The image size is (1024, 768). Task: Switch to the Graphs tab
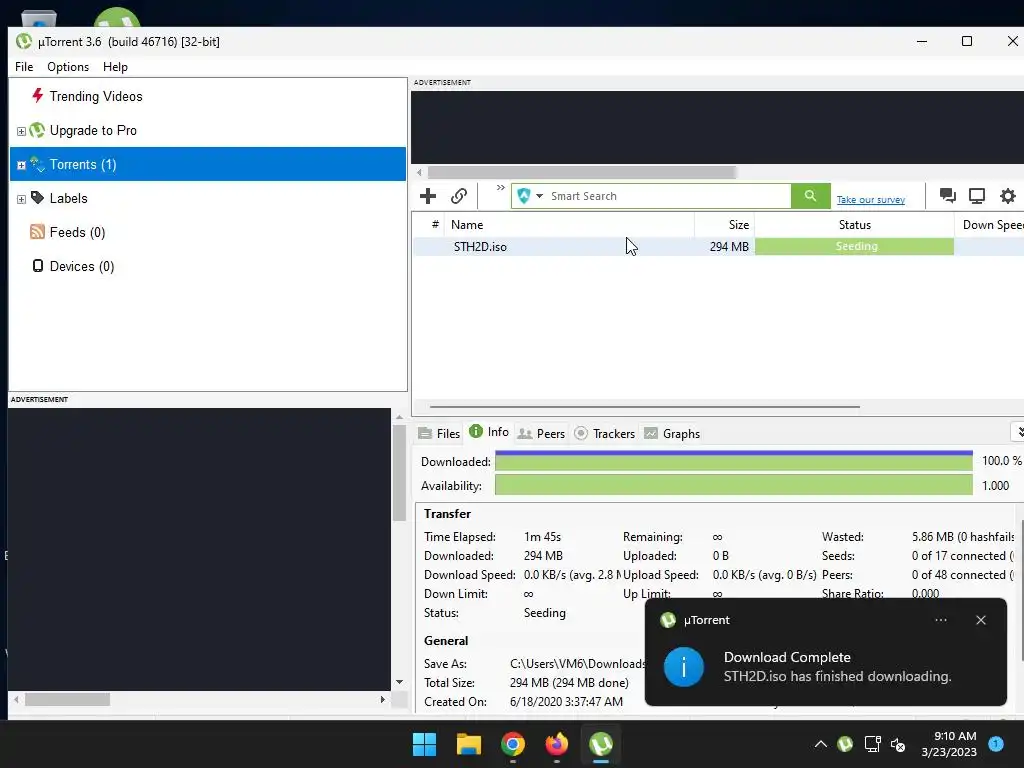coord(672,433)
